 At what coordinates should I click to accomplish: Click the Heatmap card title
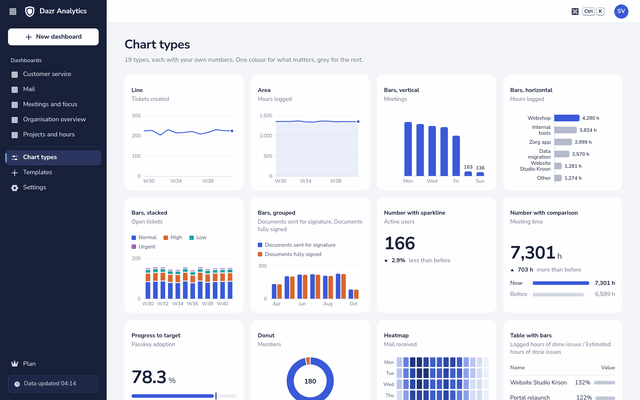[x=396, y=336]
